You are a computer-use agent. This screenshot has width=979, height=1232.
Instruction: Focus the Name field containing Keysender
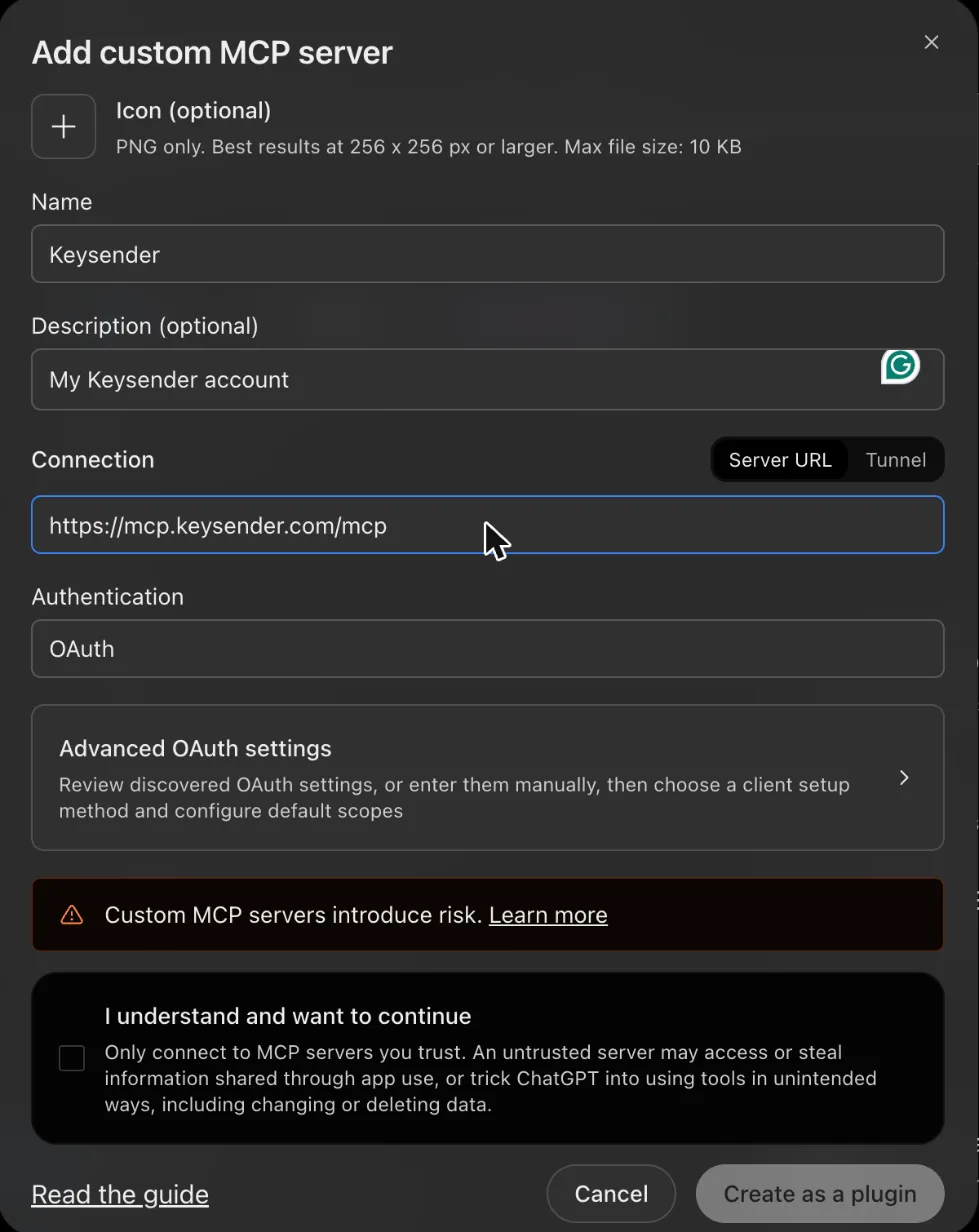(488, 254)
